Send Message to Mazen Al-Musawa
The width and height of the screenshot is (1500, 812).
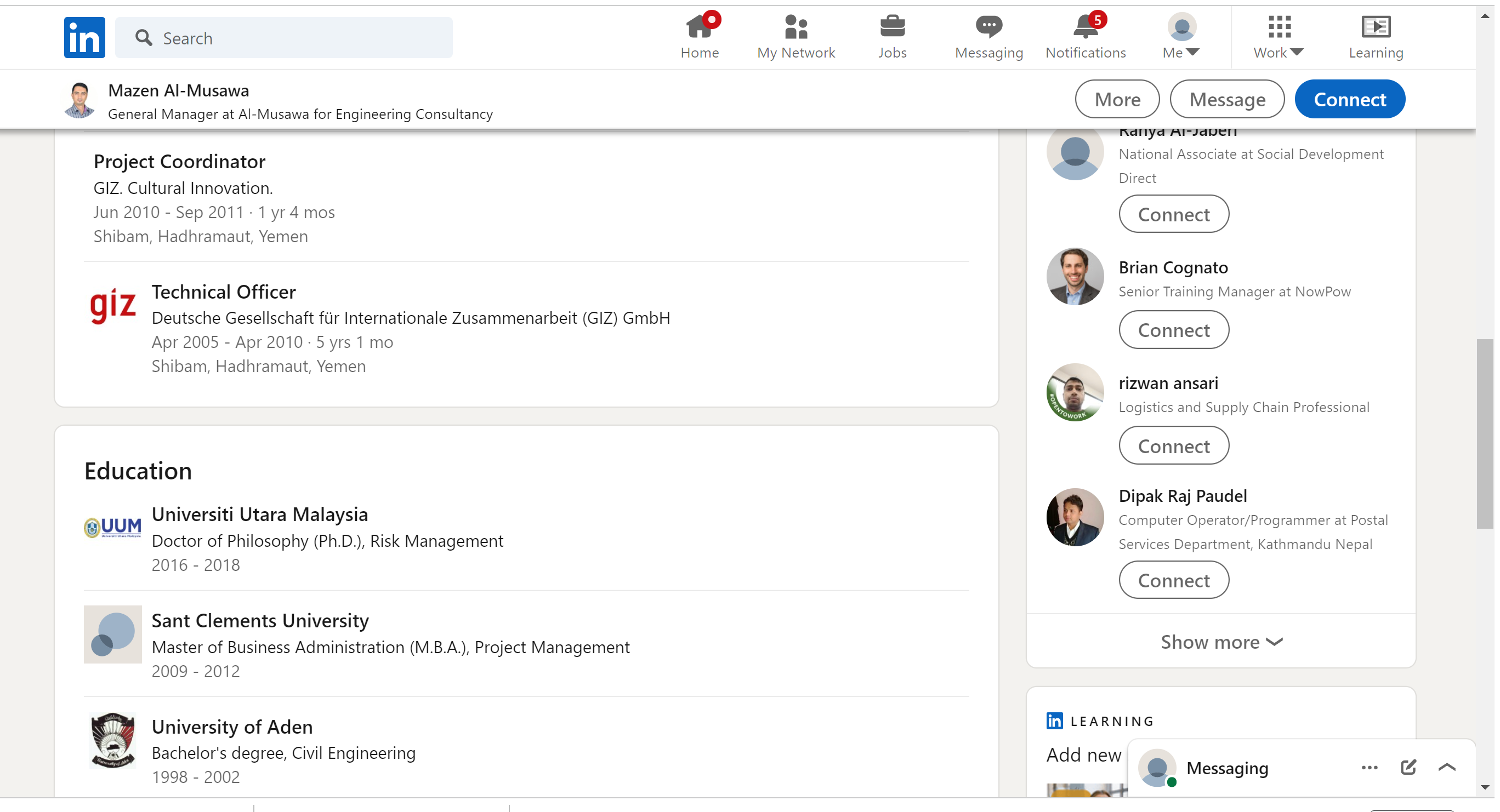(x=1227, y=99)
